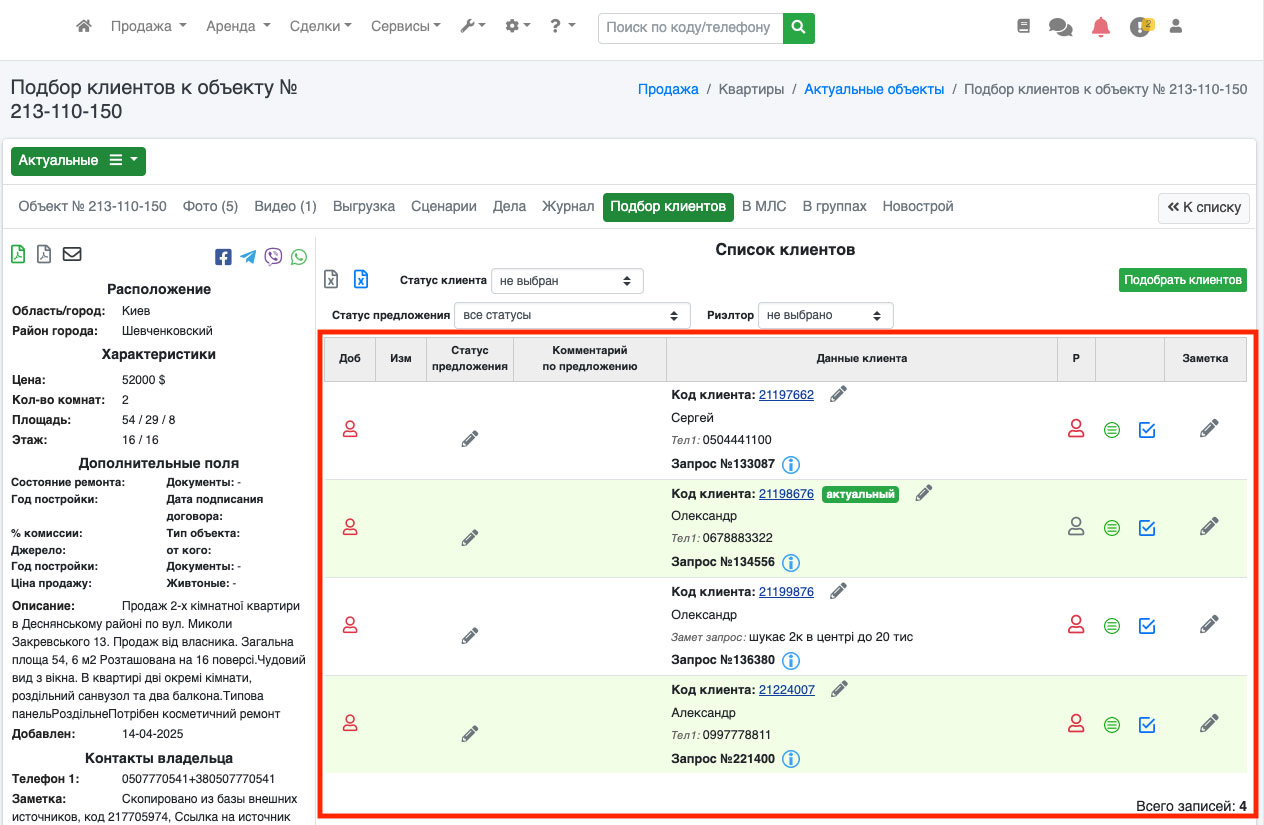
Task: Open the Риэлтор dropdown
Action: (x=825, y=315)
